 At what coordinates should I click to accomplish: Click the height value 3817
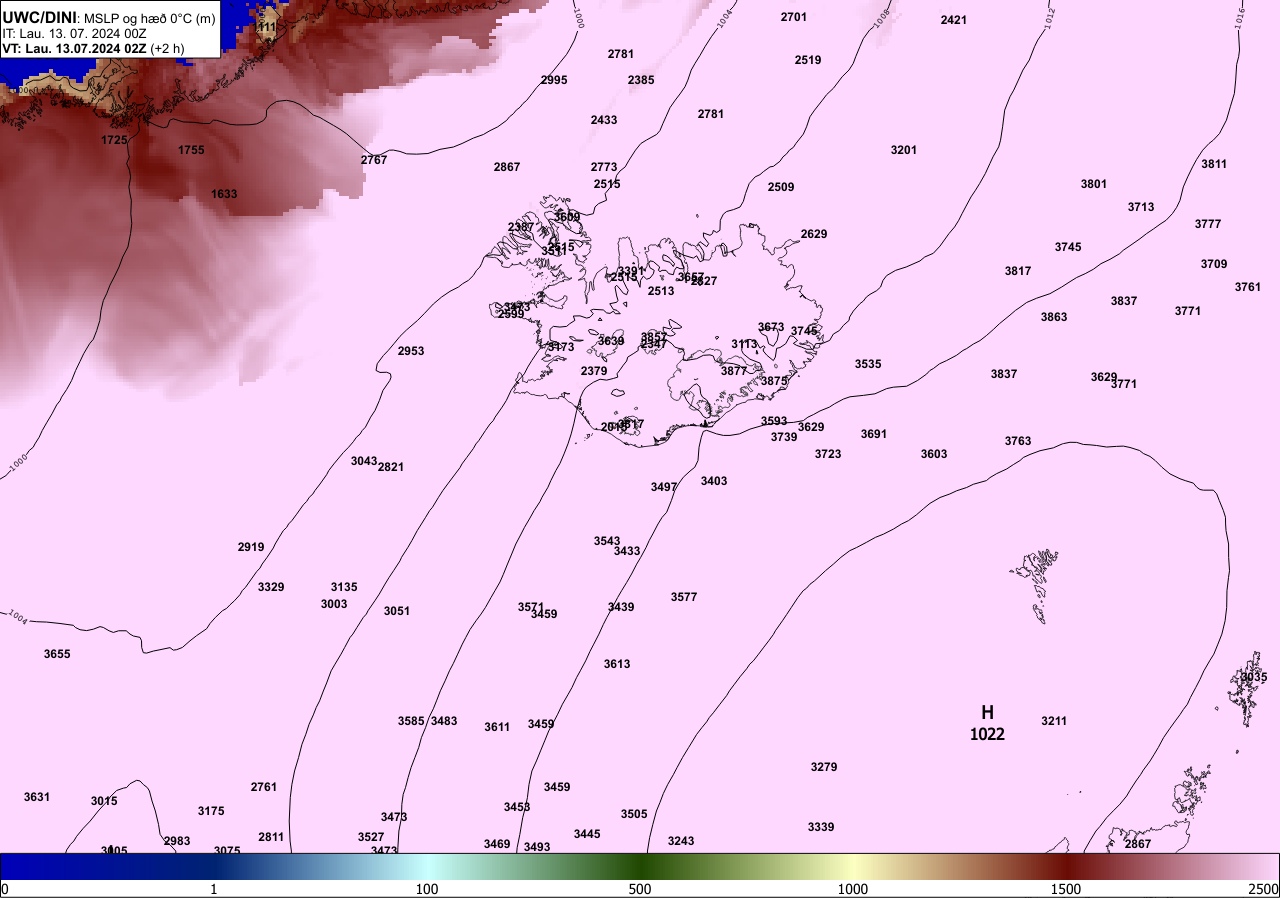1018,271
